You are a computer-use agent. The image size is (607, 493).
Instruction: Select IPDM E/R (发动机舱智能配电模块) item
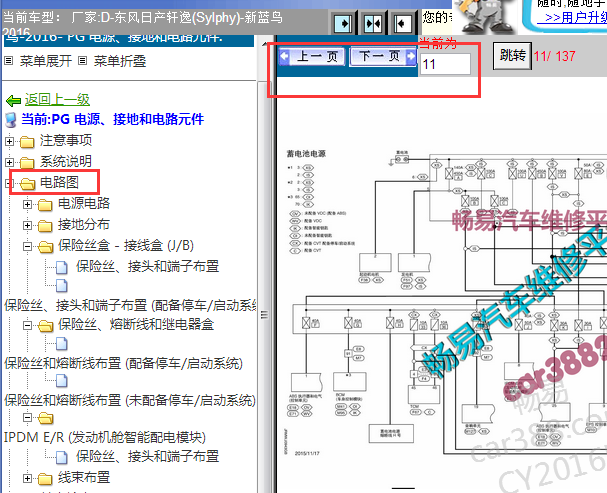click(105, 437)
